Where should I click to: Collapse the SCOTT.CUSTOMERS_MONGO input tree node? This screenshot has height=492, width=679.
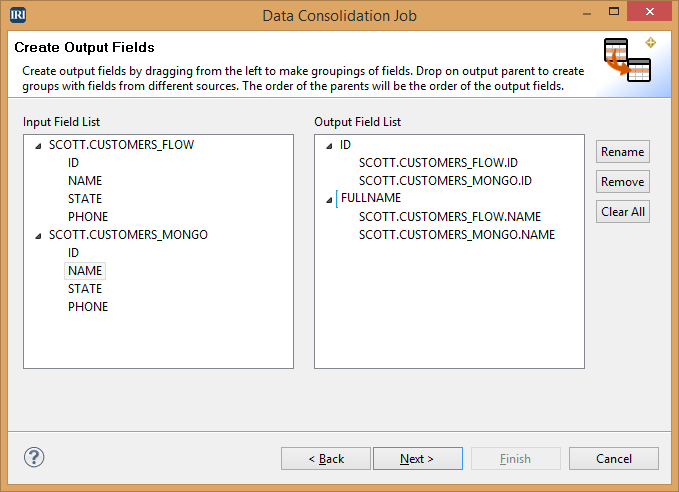(39, 236)
